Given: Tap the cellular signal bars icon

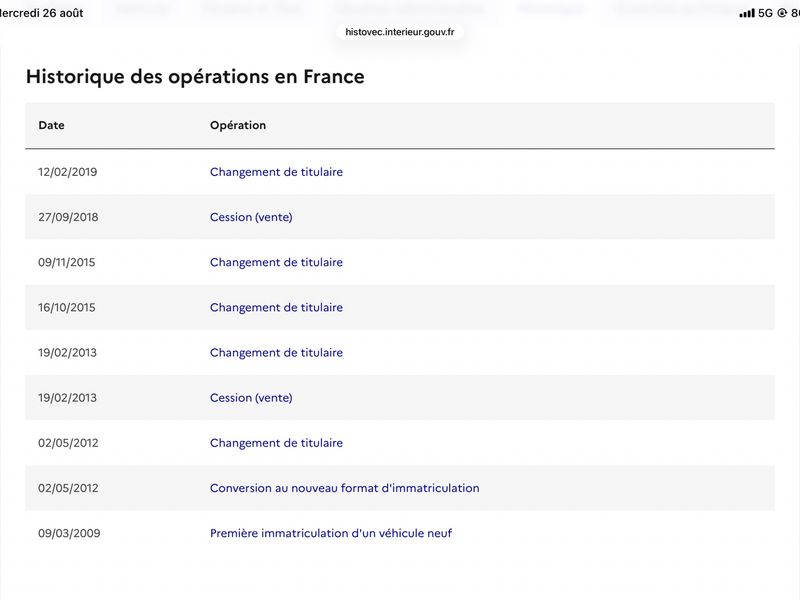Looking at the screenshot, I should pos(746,13).
